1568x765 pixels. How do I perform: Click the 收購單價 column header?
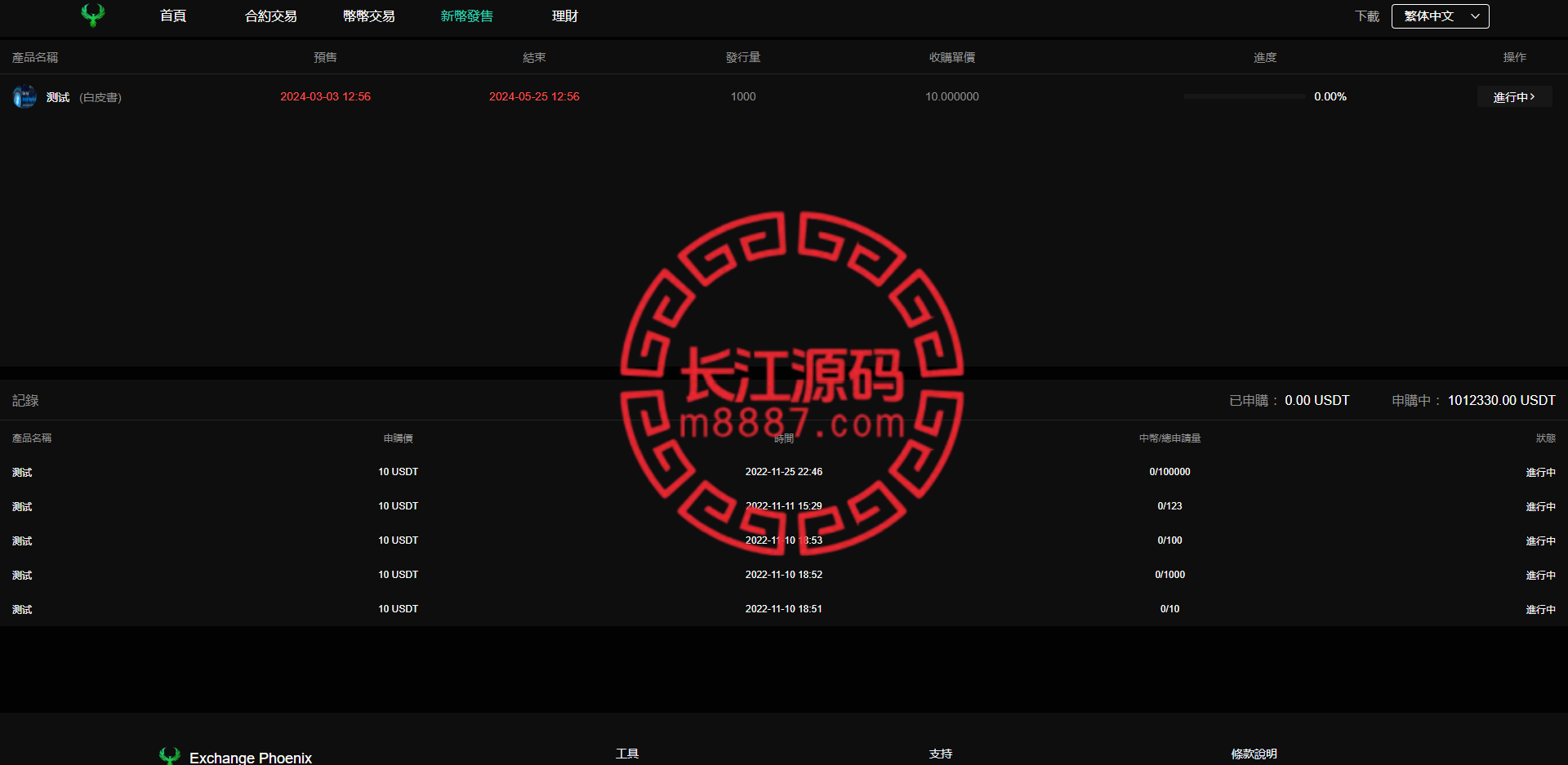pos(952,57)
